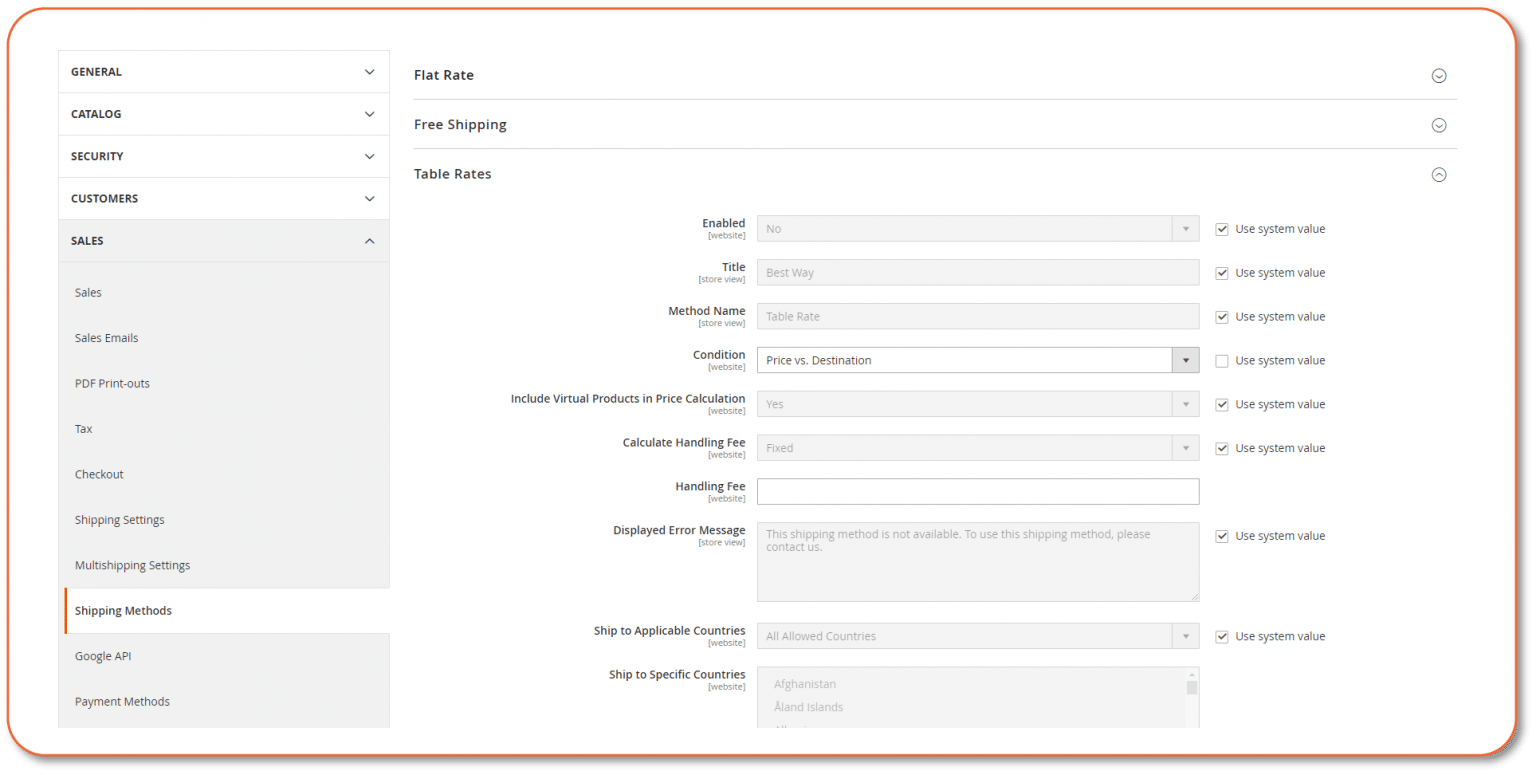Uncheck Use system value for Title

1222,272
